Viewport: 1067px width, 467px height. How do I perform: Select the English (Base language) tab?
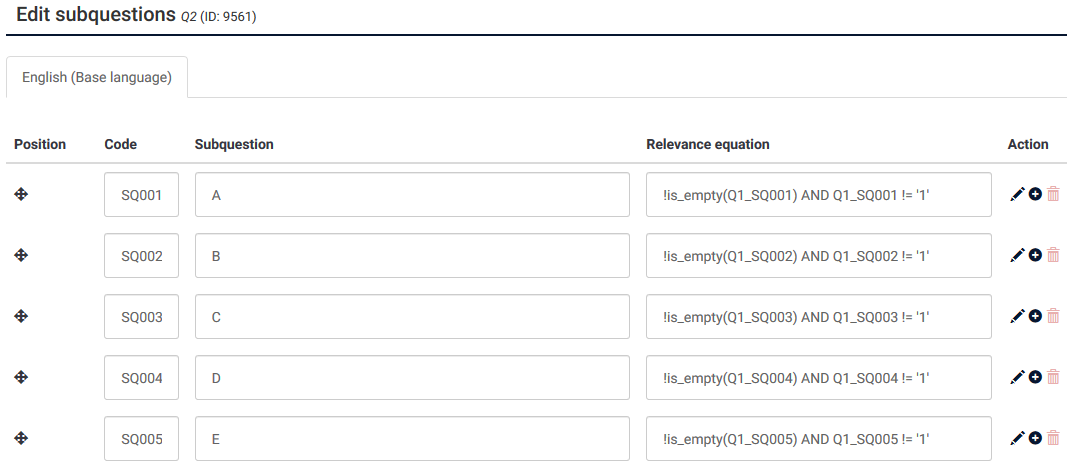click(x=97, y=77)
